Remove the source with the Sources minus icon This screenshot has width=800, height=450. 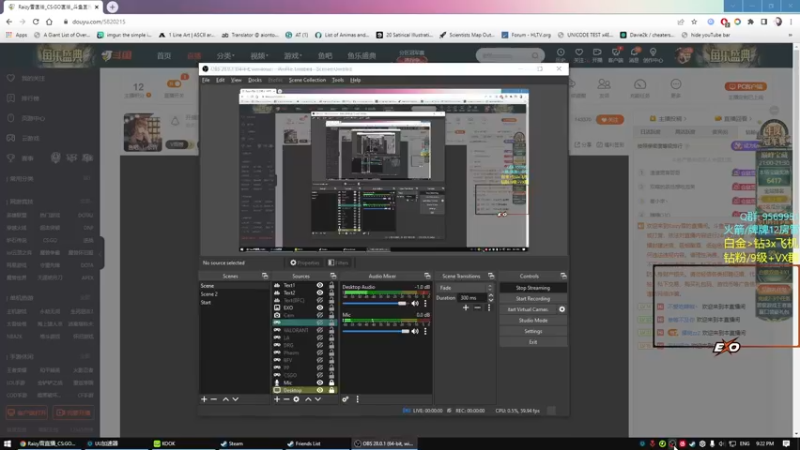[x=286, y=399]
